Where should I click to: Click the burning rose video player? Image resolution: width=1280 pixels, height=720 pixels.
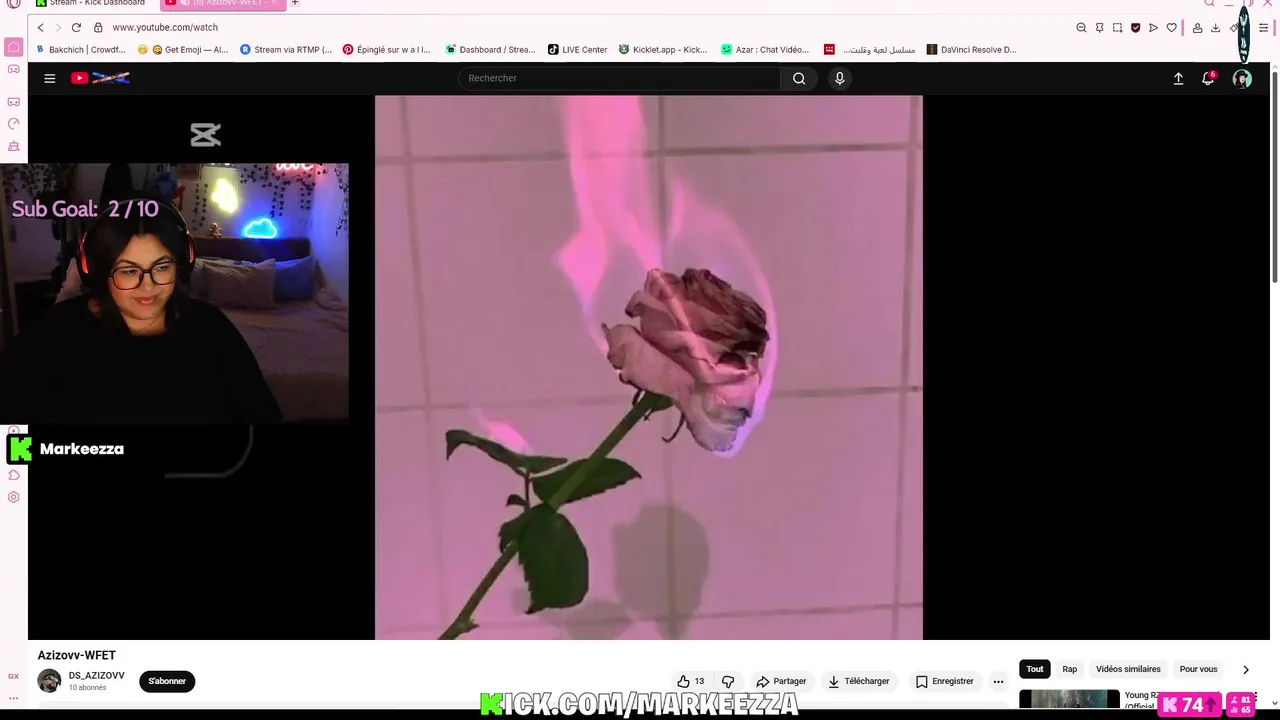click(x=648, y=367)
